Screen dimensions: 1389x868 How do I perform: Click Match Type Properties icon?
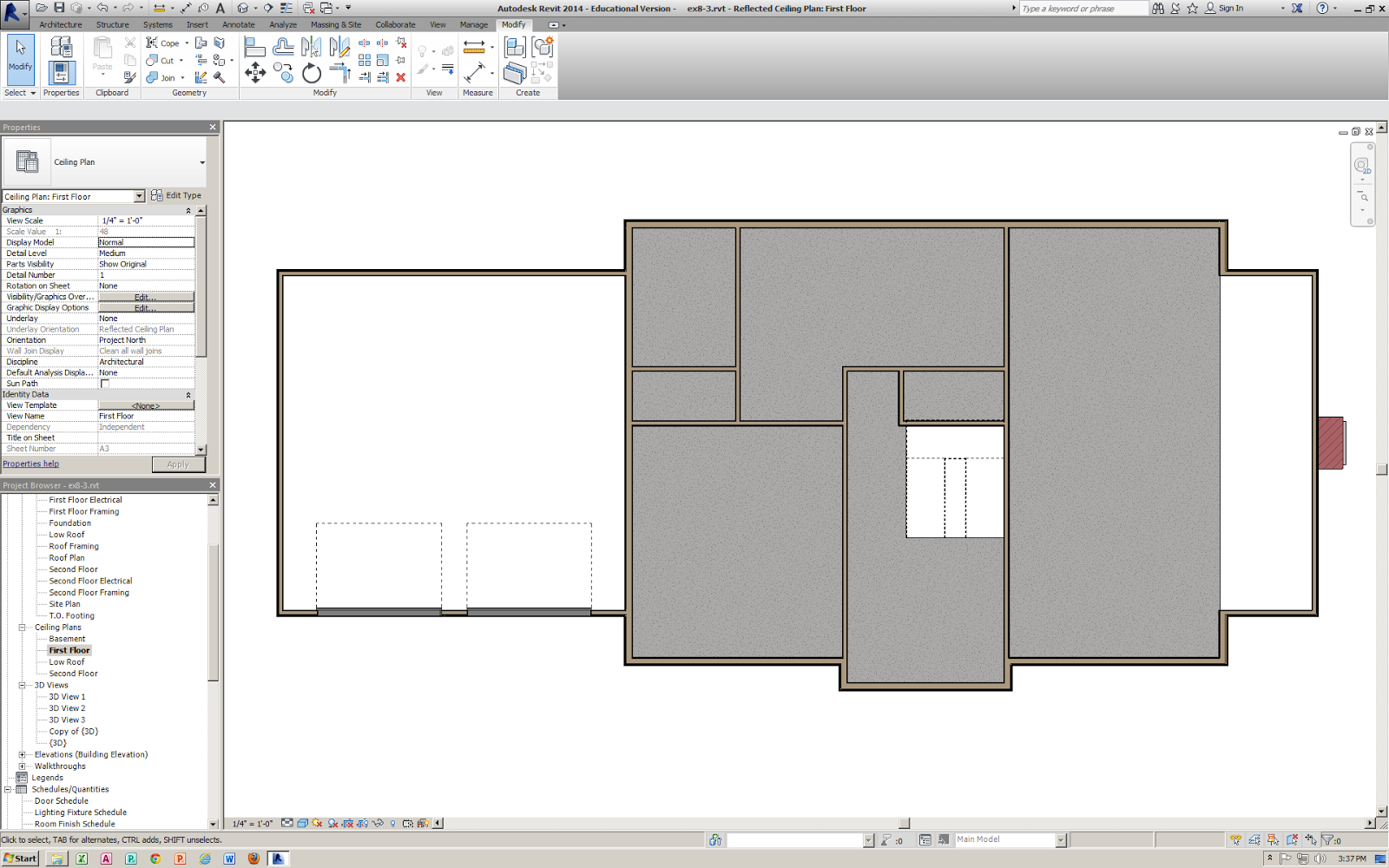click(129, 77)
